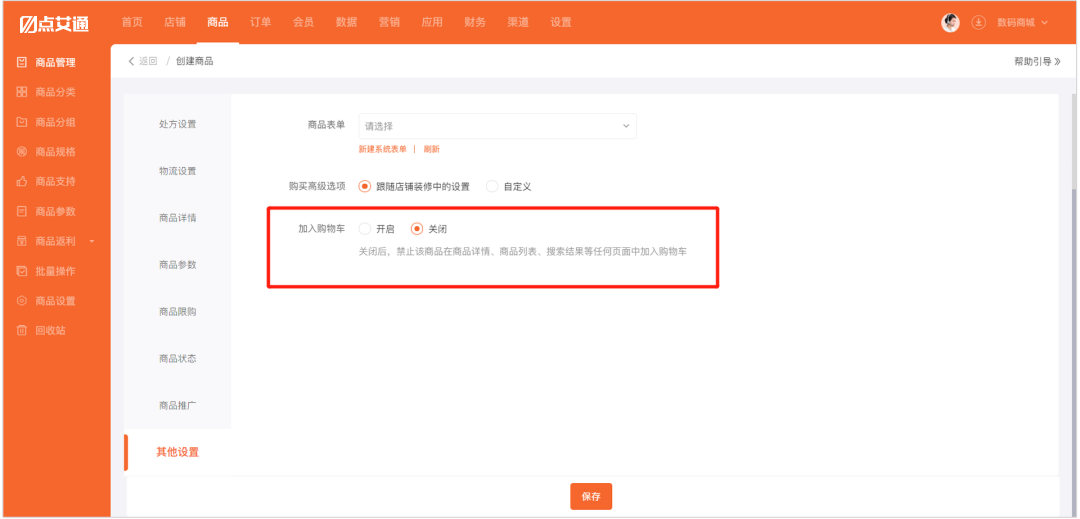The image size is (1080, 519).
Task: Switch to 商品详情 section tab
Action: tap(178, 218)
